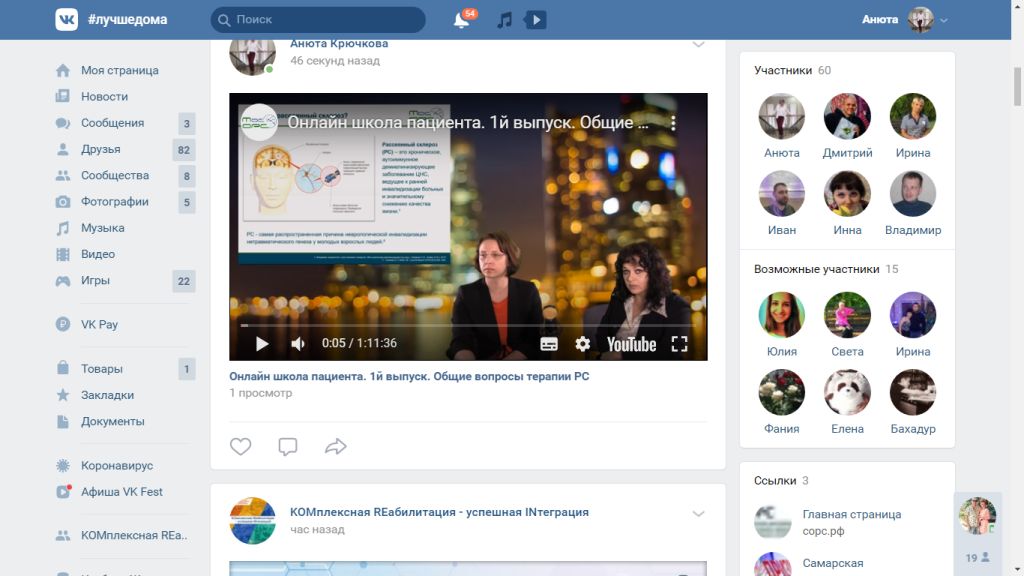Open post options chevron for Анюта Крючкова post
This screenshot has width=1024, height=576.
698,45
